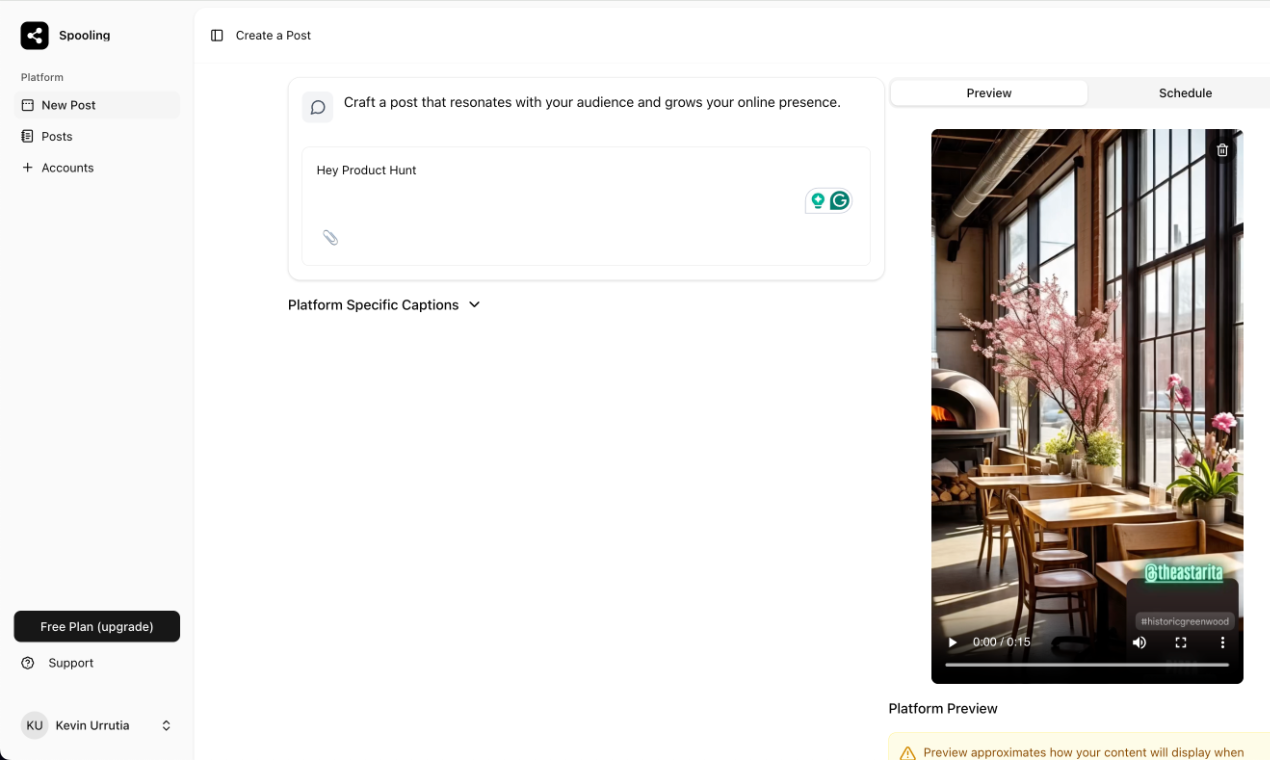Viewport: 1270px width, 760px height.
Task: Click the Spooling logo icon
Action: coord(34,36)
